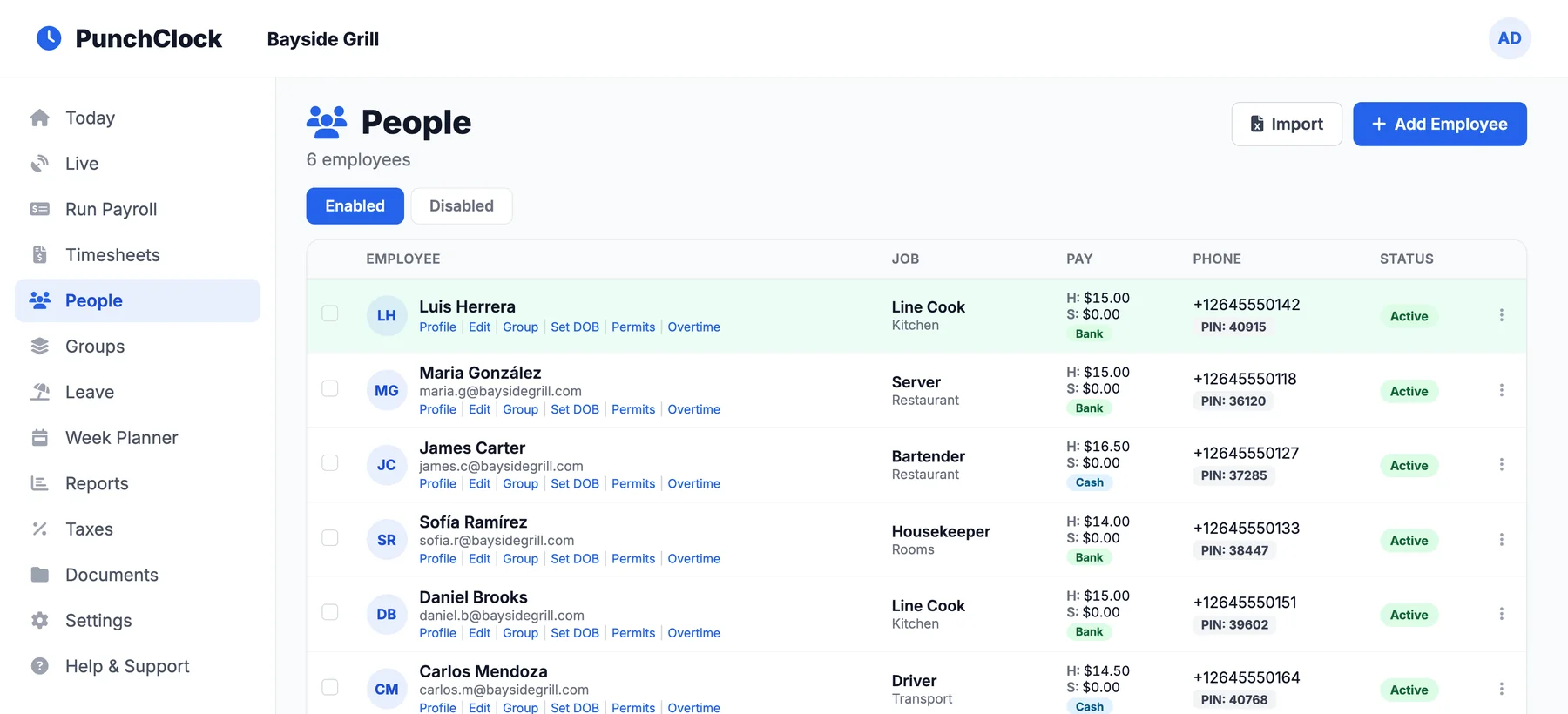The height and width of the screenshot is (714, 1568).
Task: Click the PIN: 39602 badge for Daniel Brooks
Action: click(1234, 624)
